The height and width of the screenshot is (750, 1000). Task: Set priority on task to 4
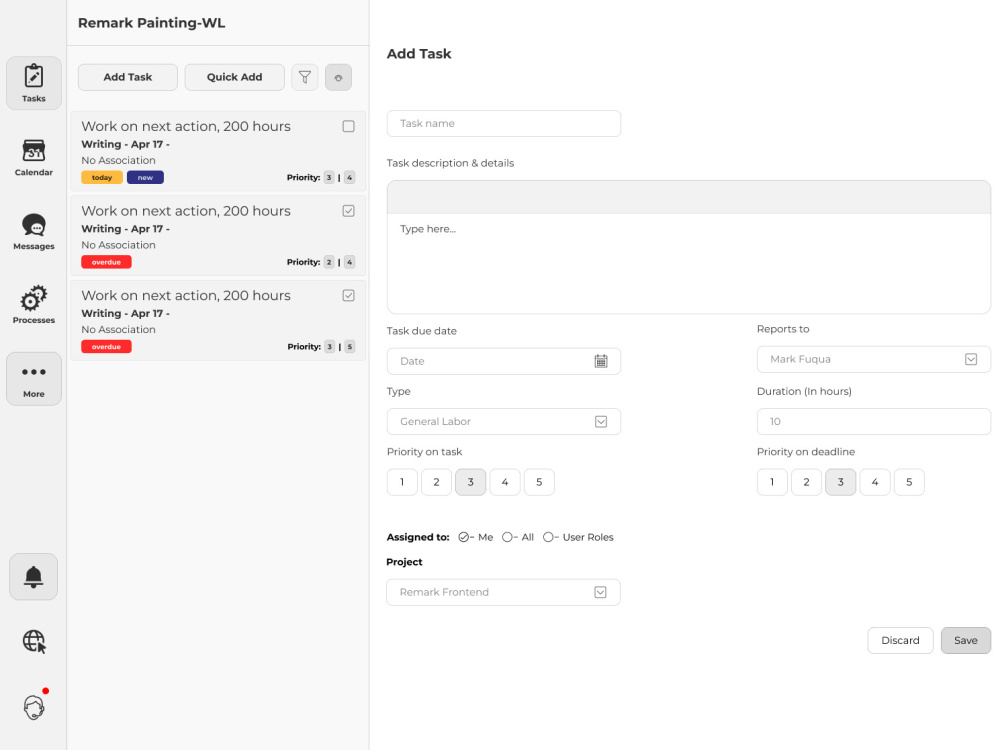[504, 482]
